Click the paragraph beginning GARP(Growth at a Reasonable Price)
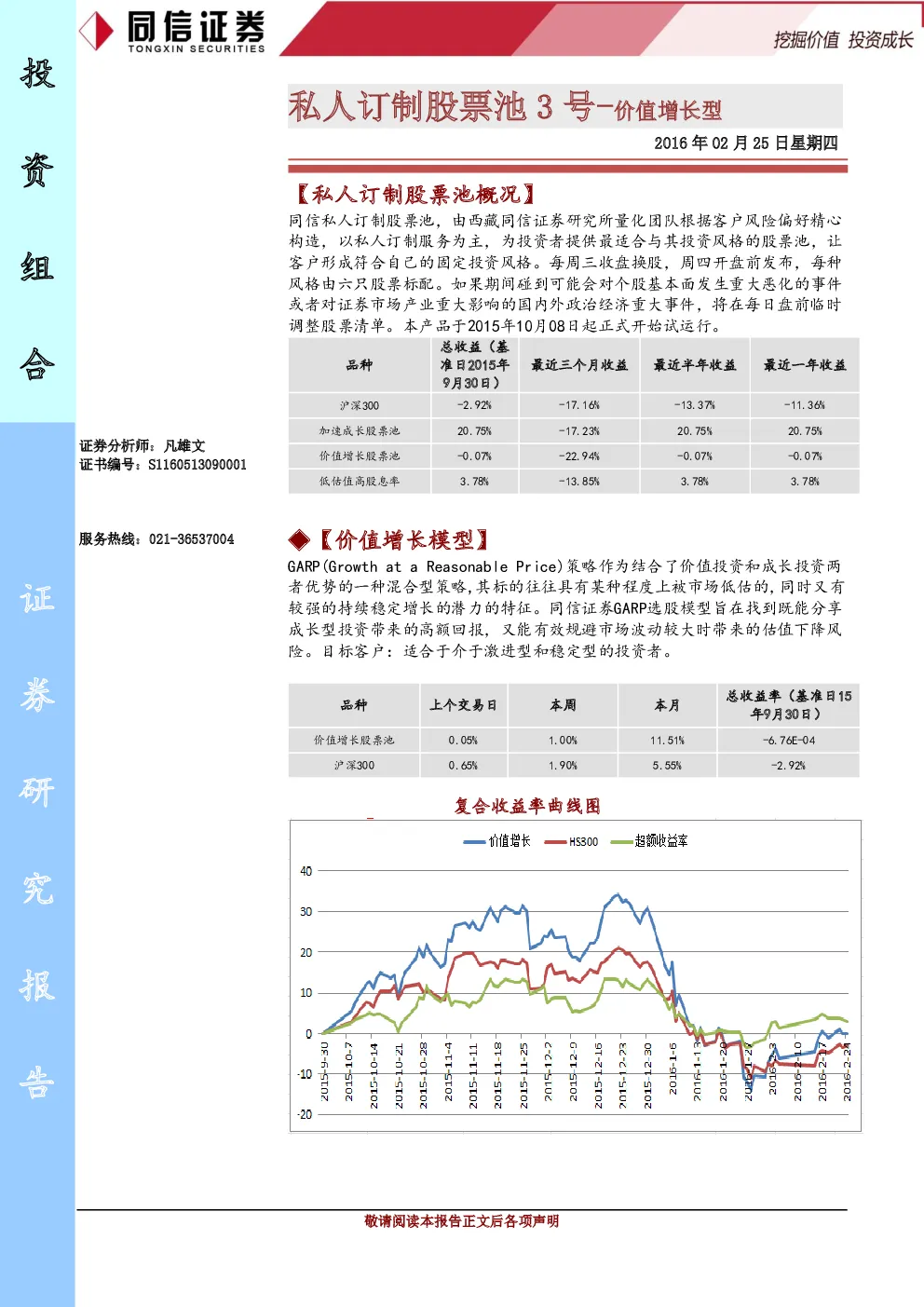The height and width of the screenshot is (1307, 924). click(x=565, y=608)
